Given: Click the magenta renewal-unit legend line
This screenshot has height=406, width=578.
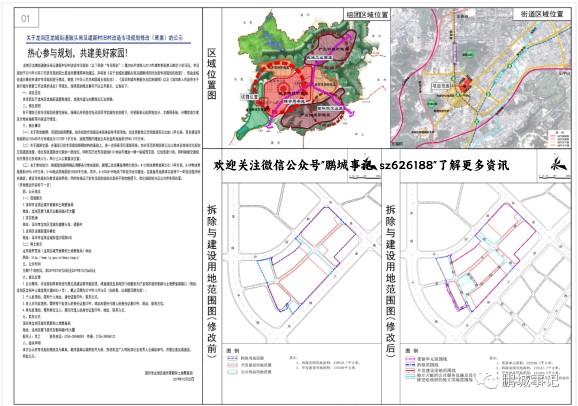Looking at the screenshot, I should 410,359.
